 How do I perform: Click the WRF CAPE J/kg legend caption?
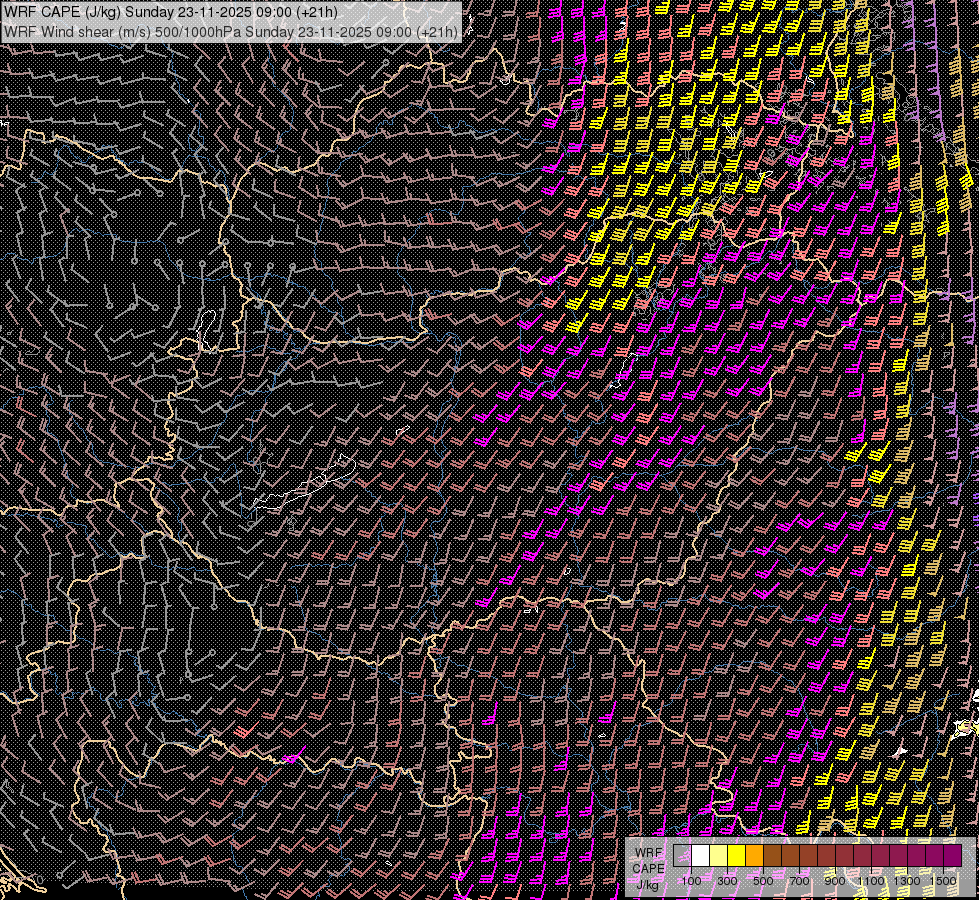coord(648,868)
